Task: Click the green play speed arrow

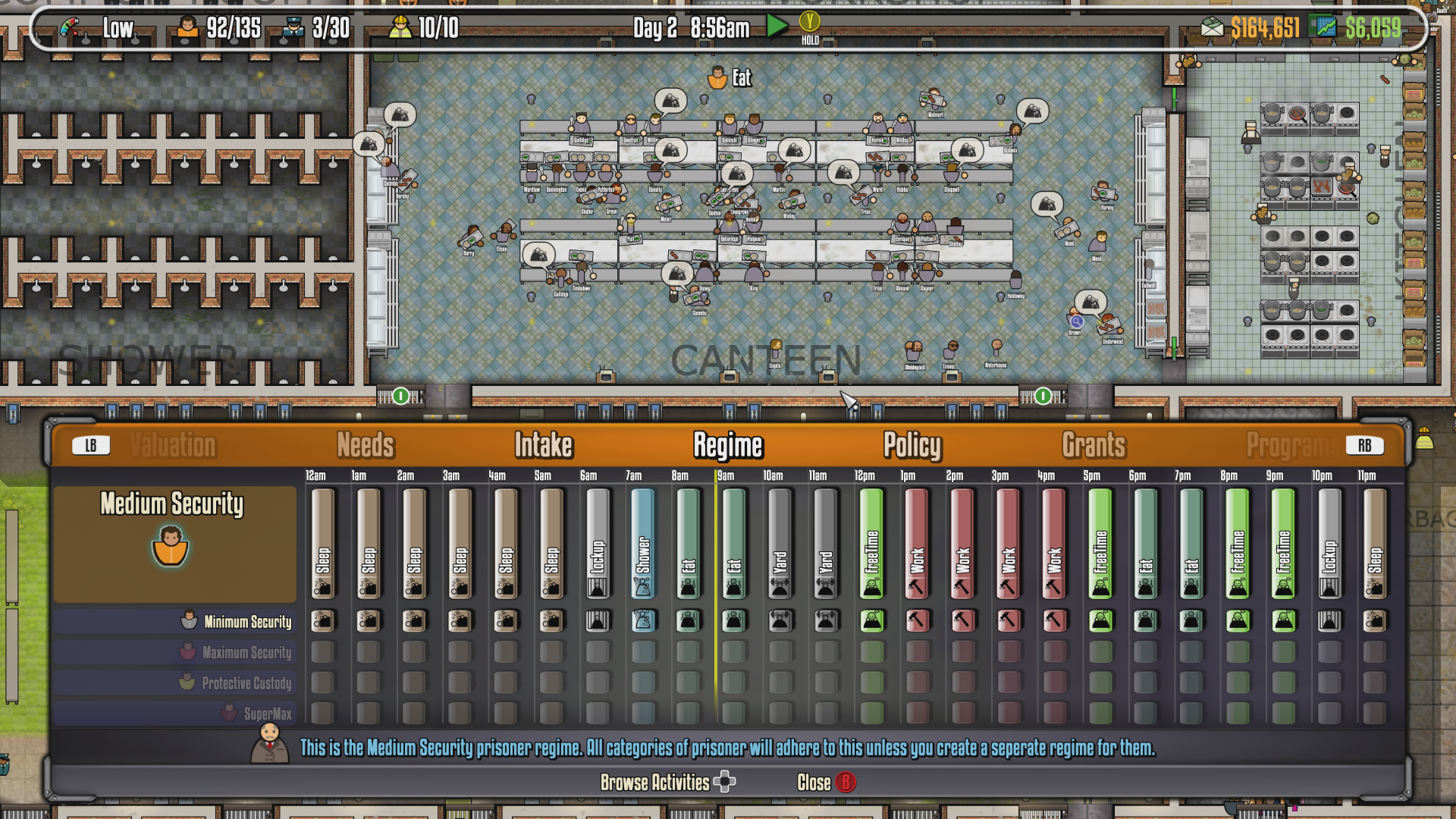Action: (777, 27)
